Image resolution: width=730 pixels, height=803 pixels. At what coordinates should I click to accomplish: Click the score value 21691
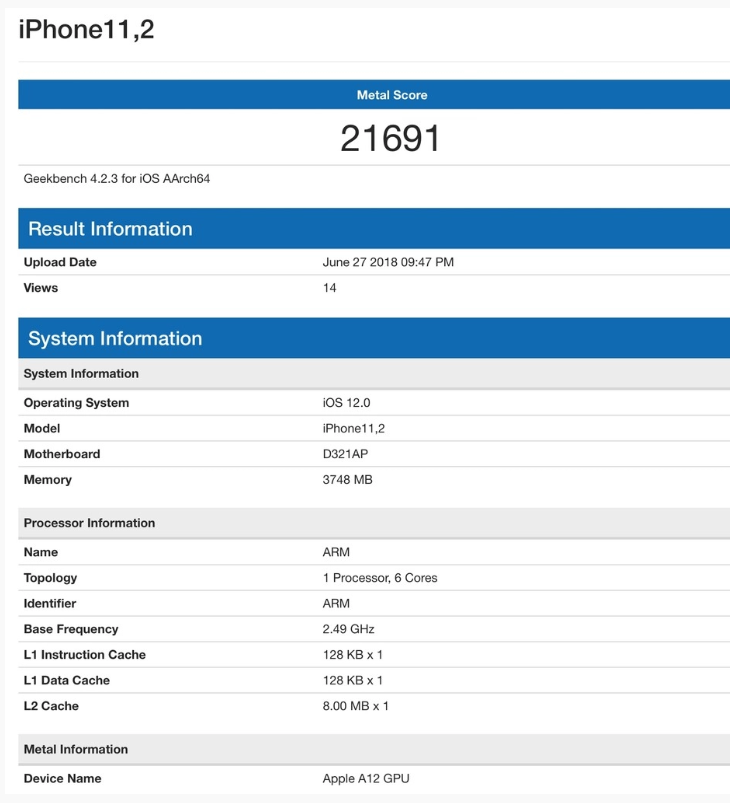pyautogui.click(x=390, y=138)
